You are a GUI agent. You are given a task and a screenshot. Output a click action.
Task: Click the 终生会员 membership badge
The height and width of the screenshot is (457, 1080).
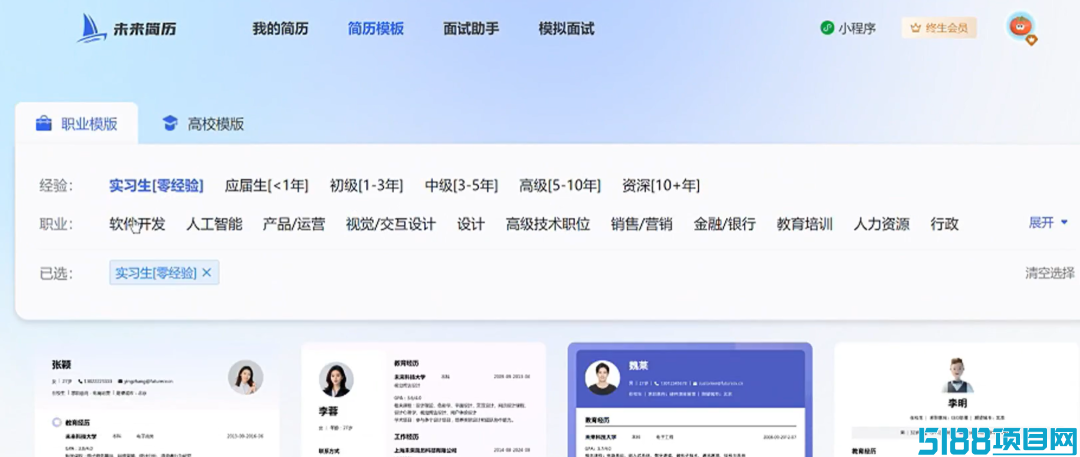point(939,28)
